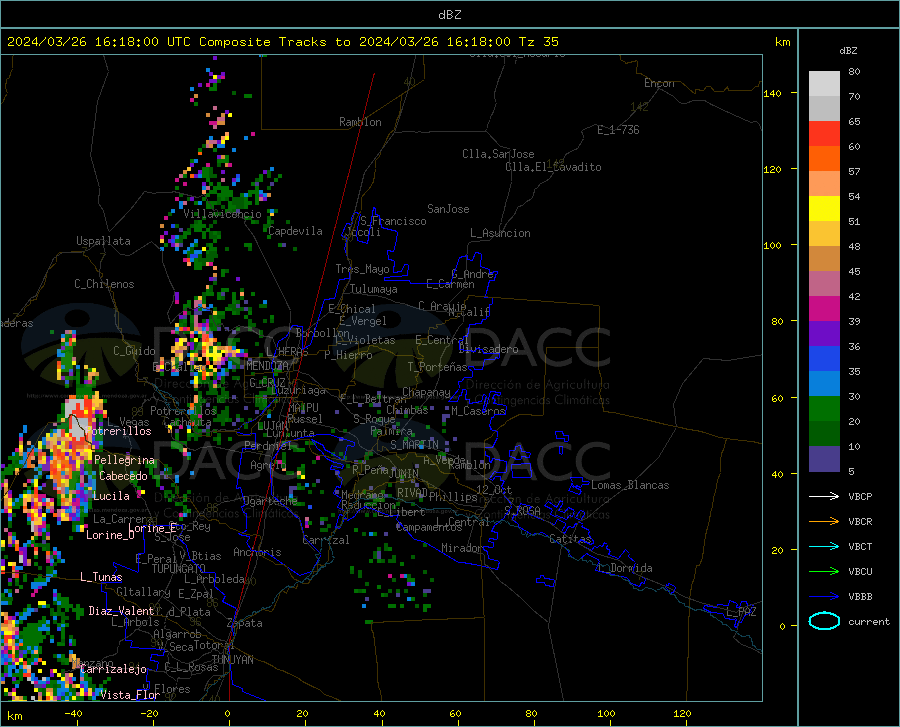Click the Mirador map label
The image size is (900, 727).
click(462, 548)
